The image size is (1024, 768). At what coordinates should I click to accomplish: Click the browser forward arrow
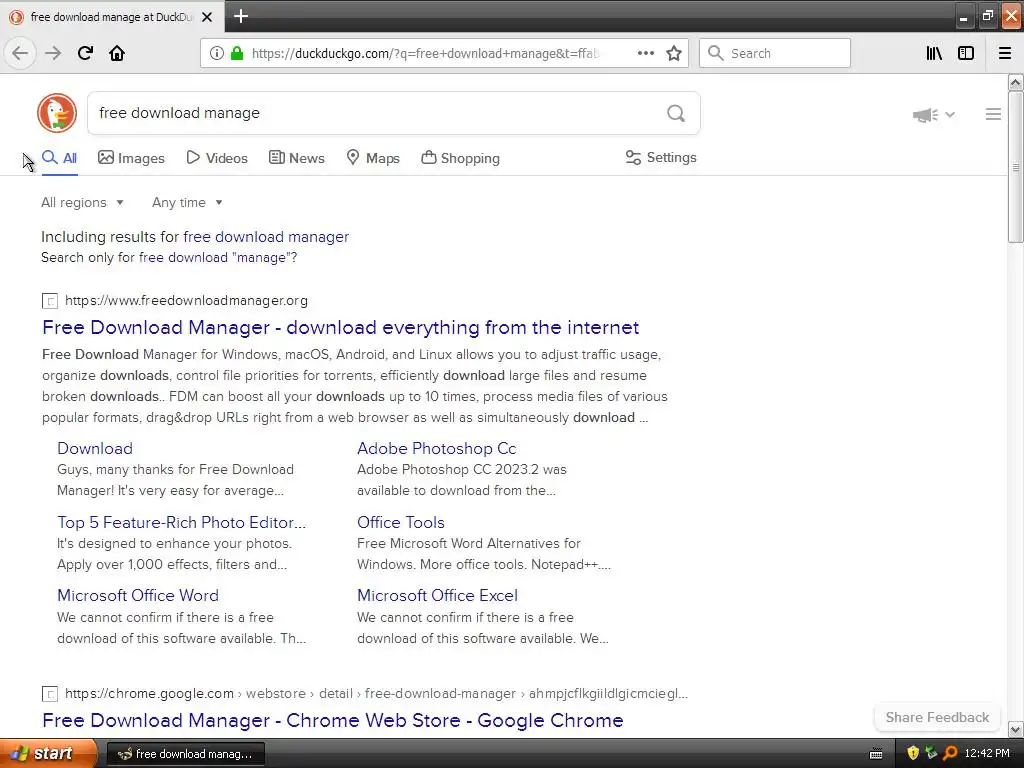[x=53, y=53]
